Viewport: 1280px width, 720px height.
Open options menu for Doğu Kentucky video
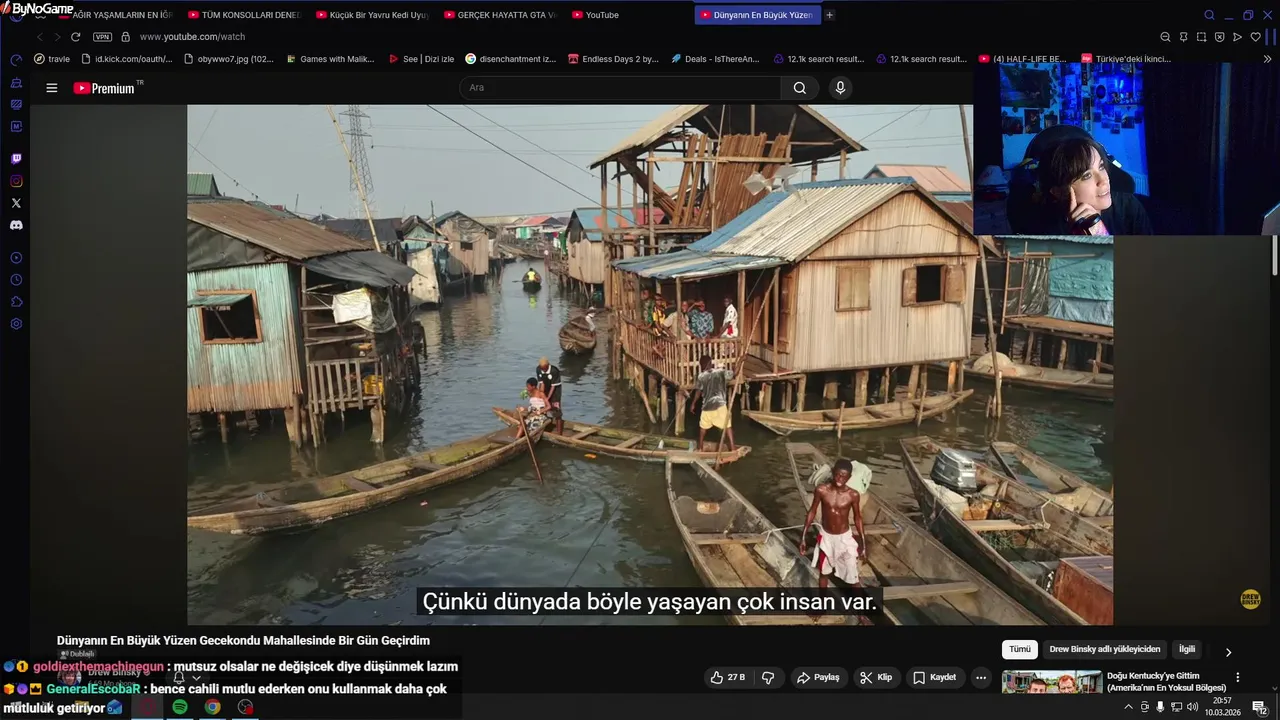[x=1238, y=677]
